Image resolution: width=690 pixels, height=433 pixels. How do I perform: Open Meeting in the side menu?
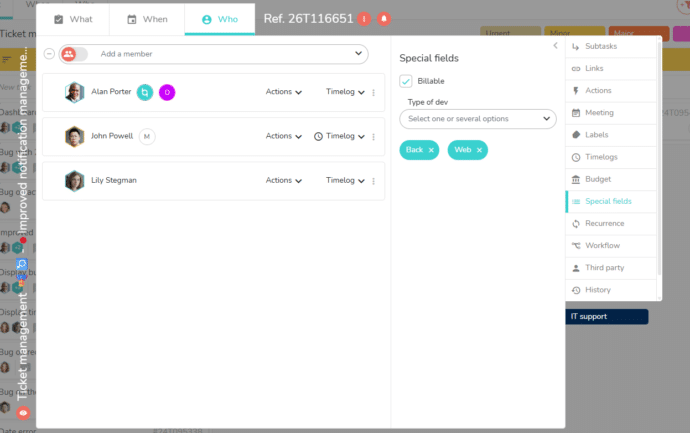611,113
